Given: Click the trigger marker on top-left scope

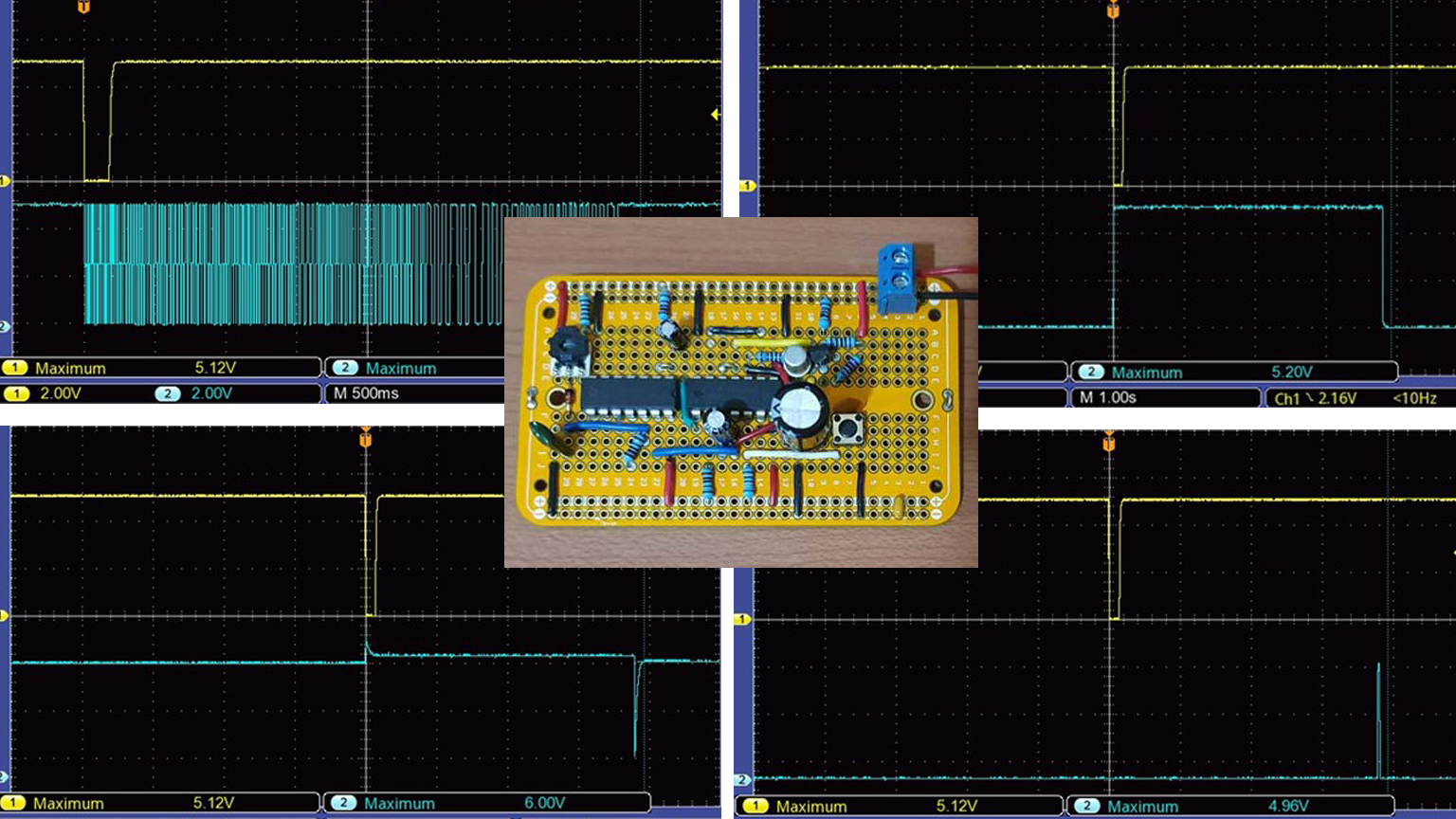Looking at the screenshot, I should click(83, 7).
